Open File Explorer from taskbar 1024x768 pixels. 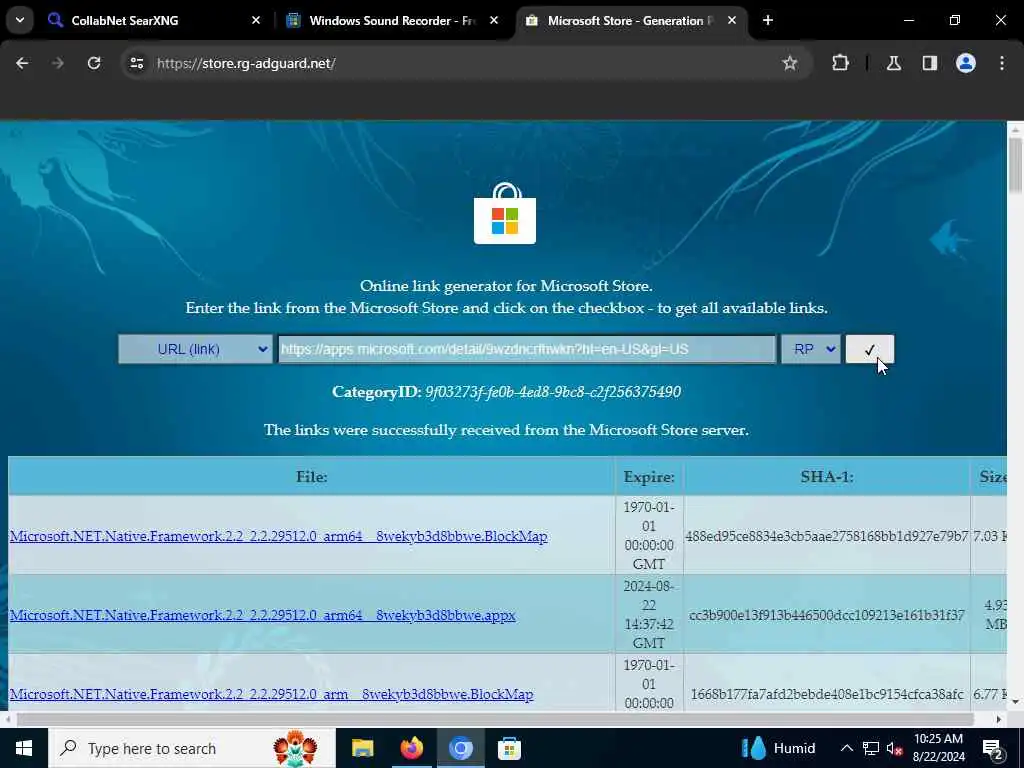[362, 748]
